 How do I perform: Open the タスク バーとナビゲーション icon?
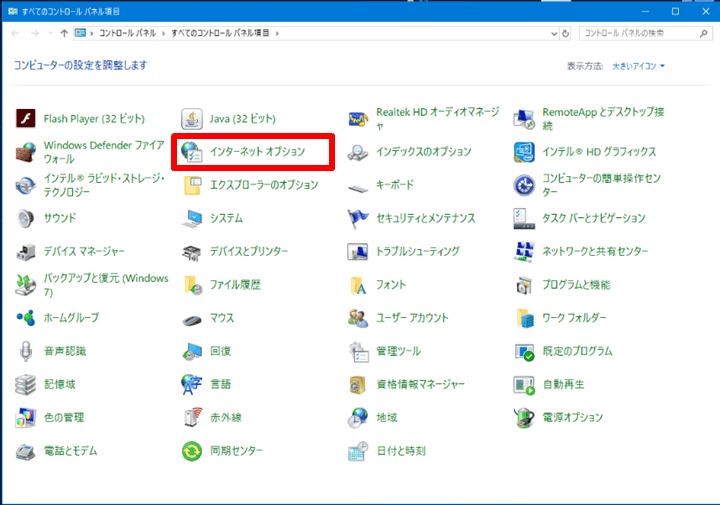point(524,219)
